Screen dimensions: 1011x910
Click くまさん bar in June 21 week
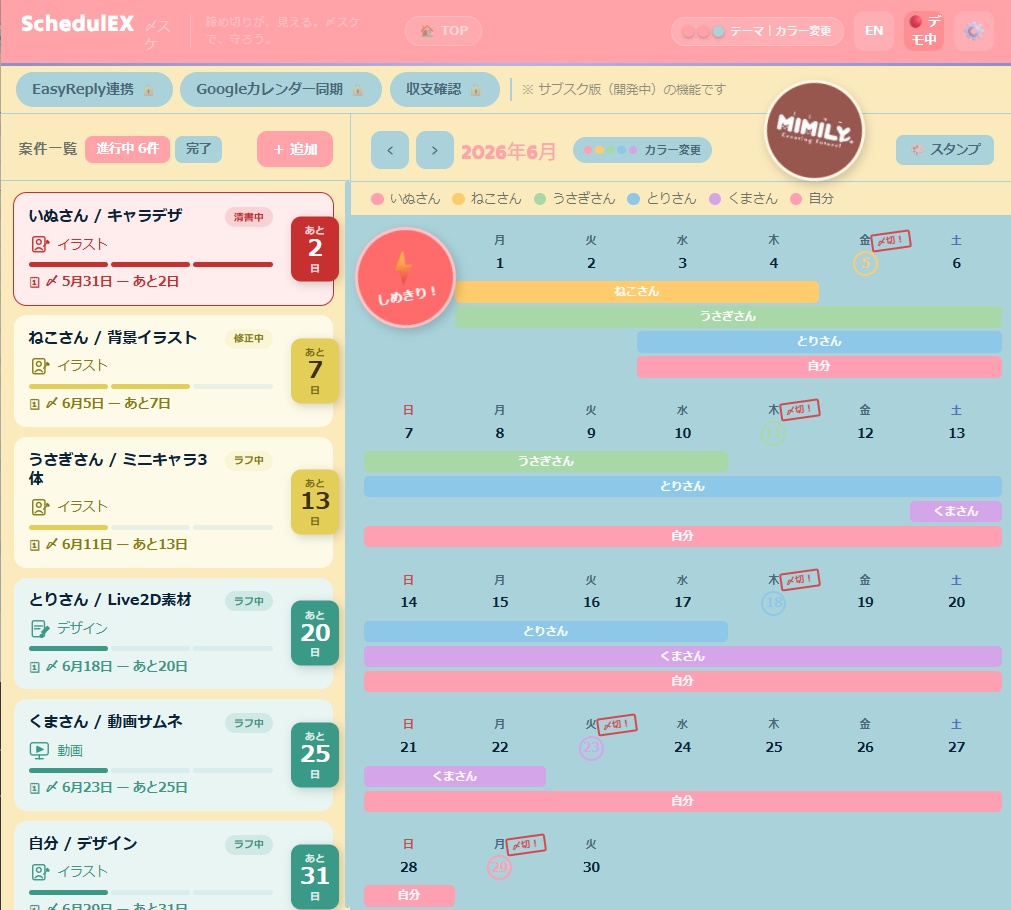click(455, 776)
